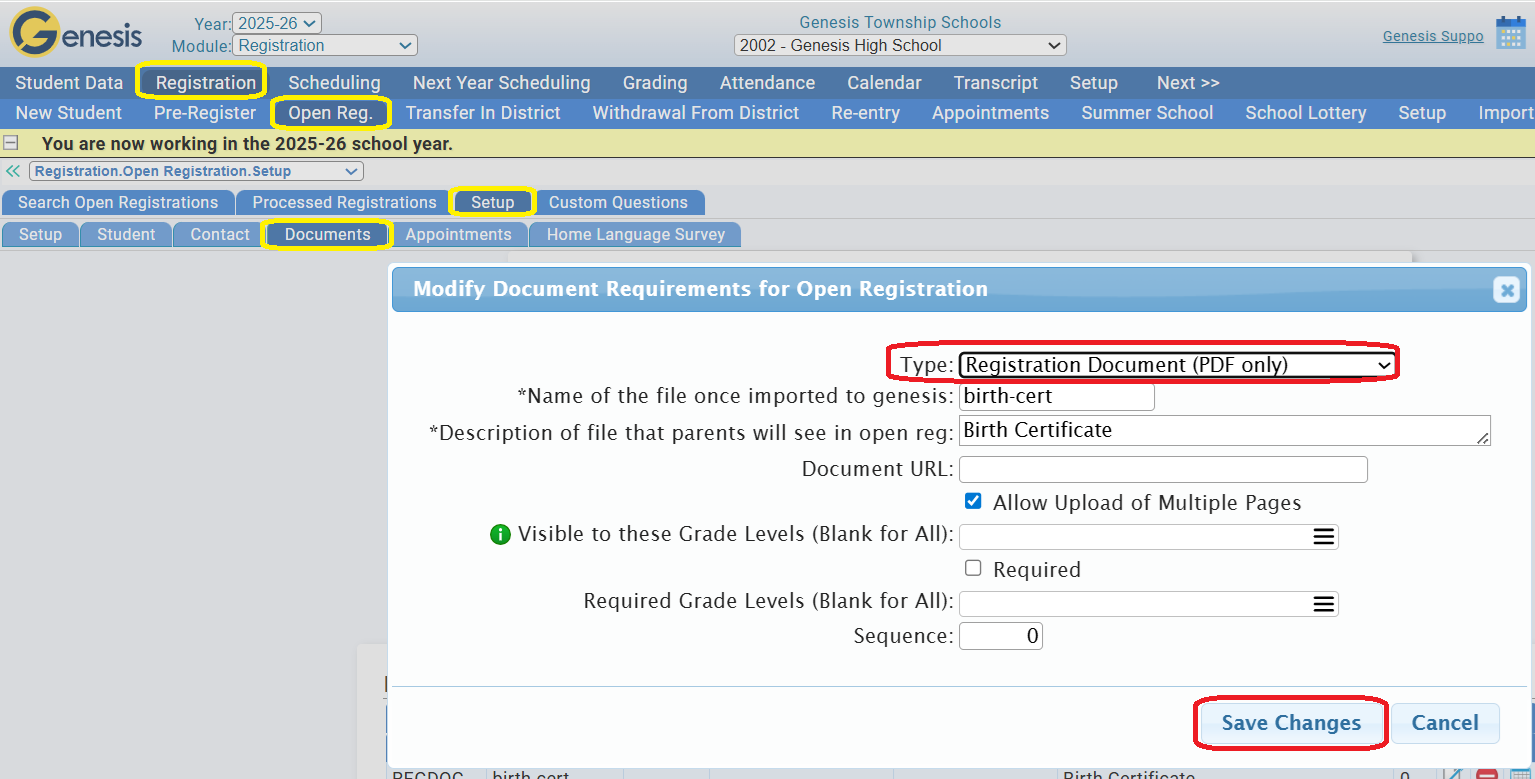Open the Import submenu
Viewport: 1535px width, 779px height.
[x=1505, y=113]
